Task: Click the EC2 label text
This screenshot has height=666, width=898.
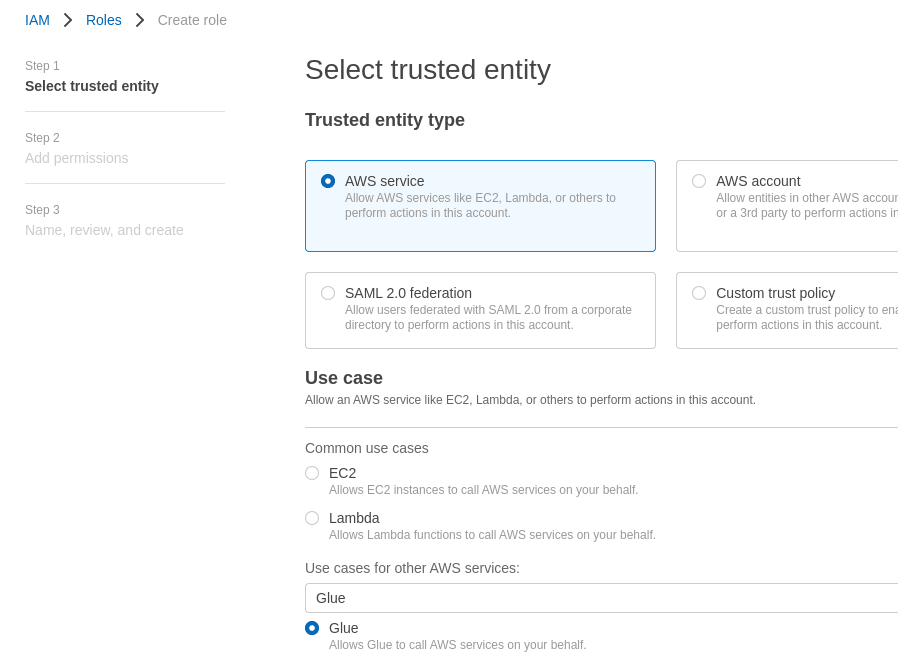Action: point(342,473)
